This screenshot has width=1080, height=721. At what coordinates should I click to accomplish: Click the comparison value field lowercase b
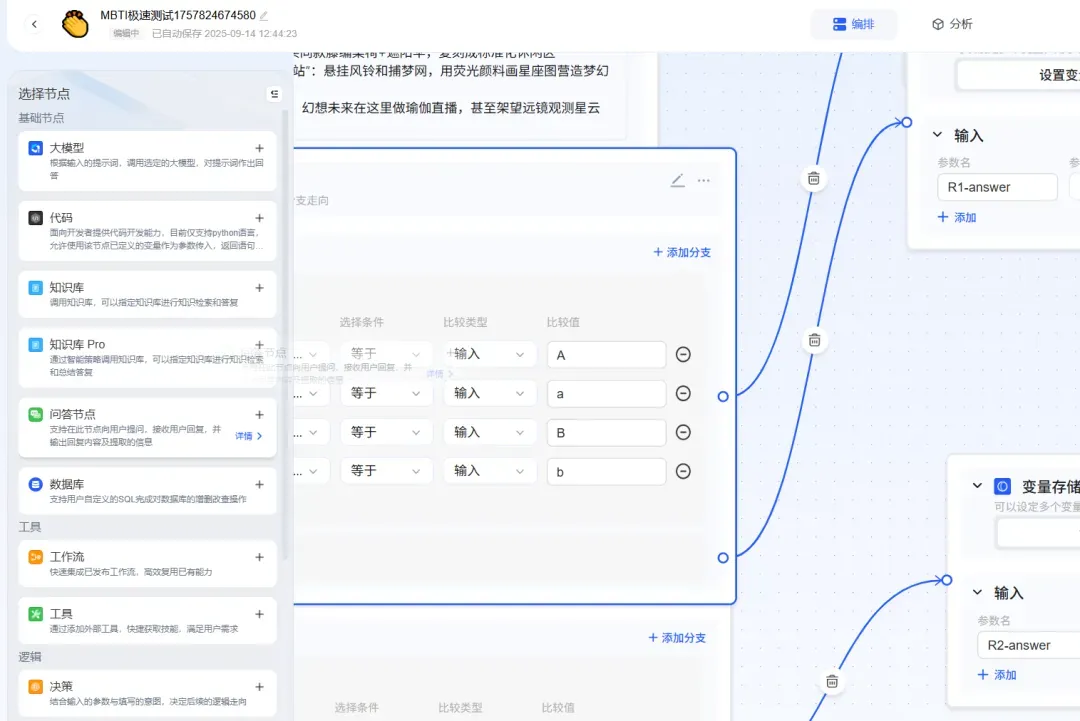pos(607,472)
